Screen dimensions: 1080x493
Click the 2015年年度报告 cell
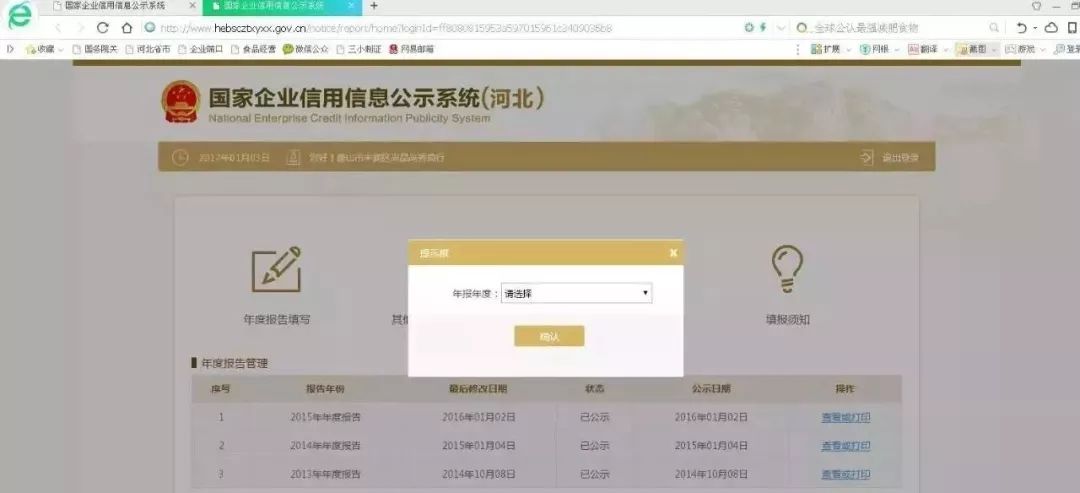pos(325,417)
